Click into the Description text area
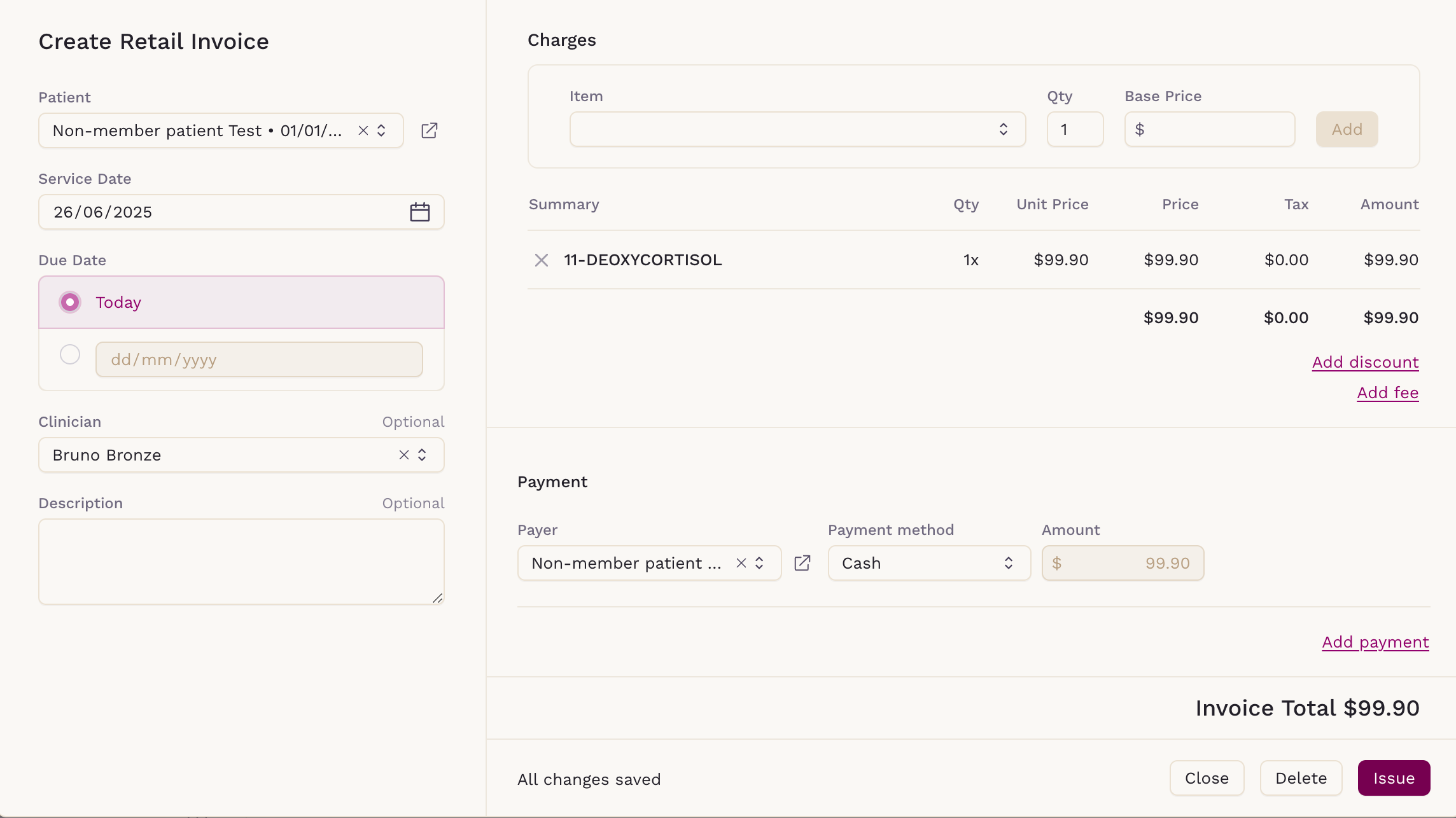1456x818 pixels. 242,562
